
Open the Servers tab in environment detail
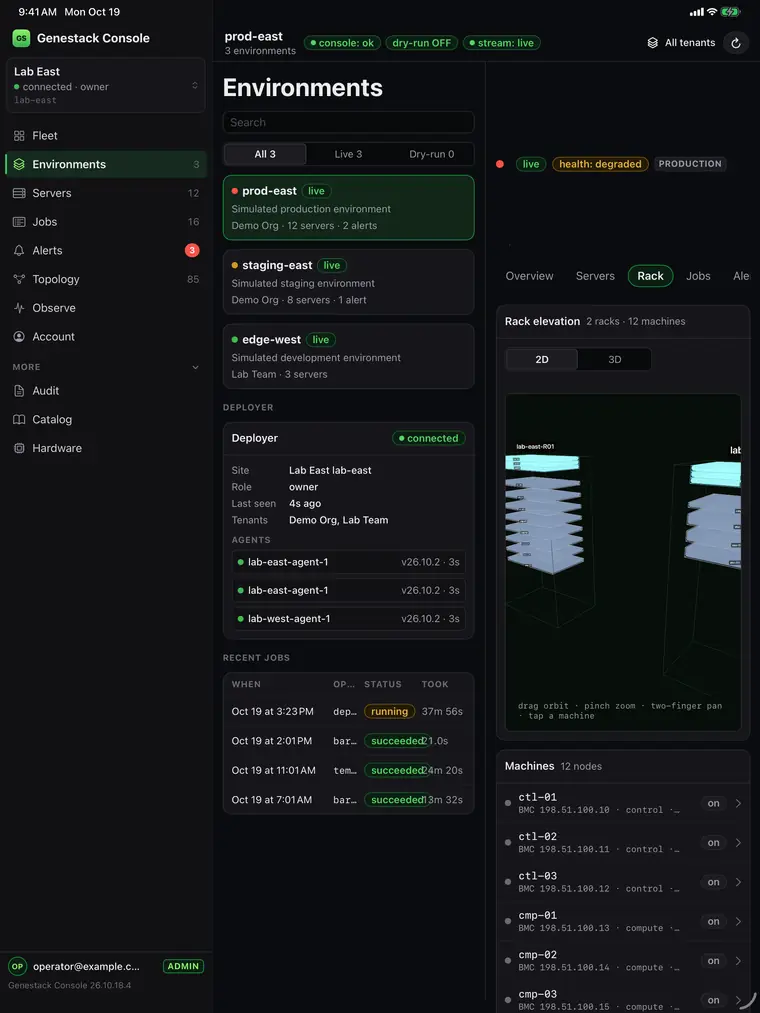coord(595,276)
